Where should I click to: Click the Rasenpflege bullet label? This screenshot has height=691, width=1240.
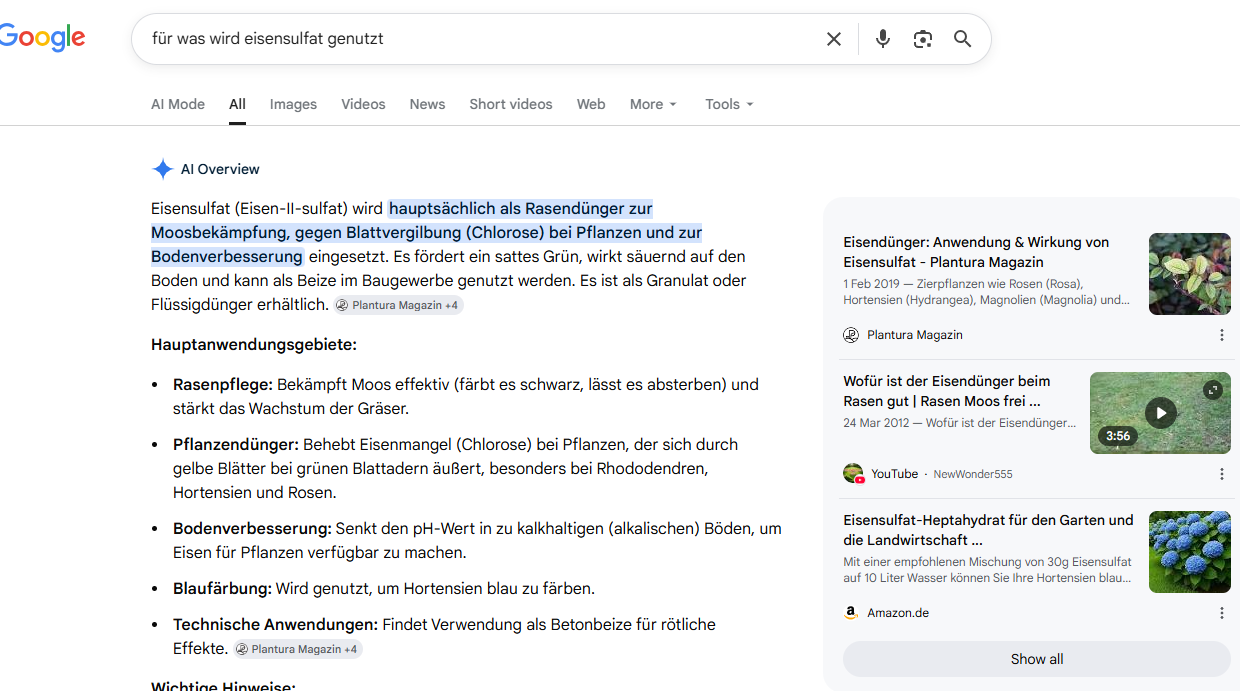(x=223, y=384)
